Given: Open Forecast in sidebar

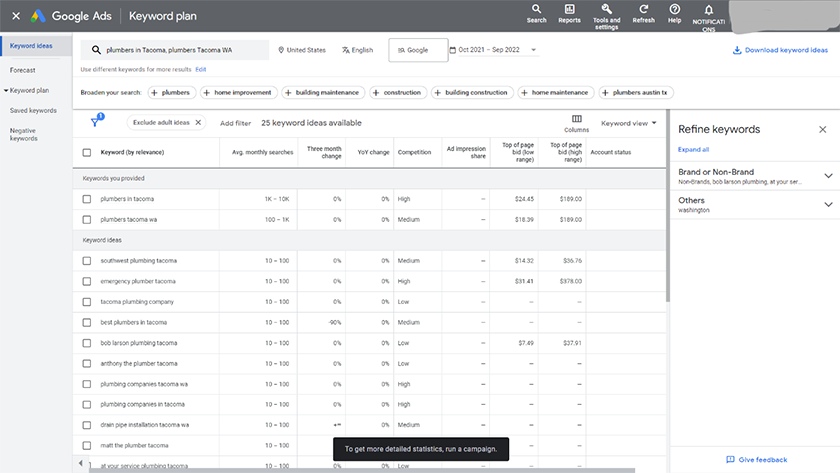Looking at the screenshot, I should click(x=22, y=70).
